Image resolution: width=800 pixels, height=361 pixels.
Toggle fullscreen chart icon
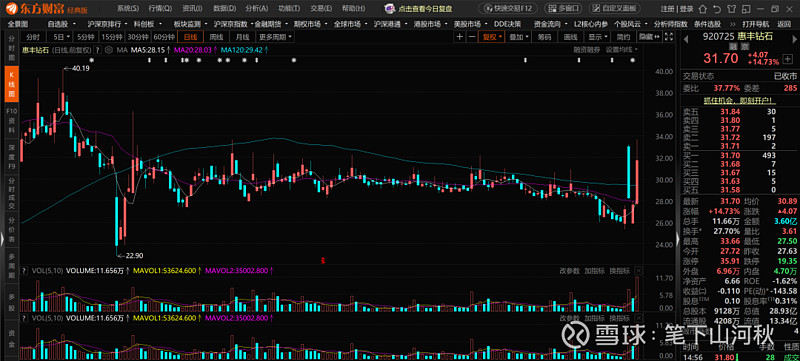[x=669, y=37]
